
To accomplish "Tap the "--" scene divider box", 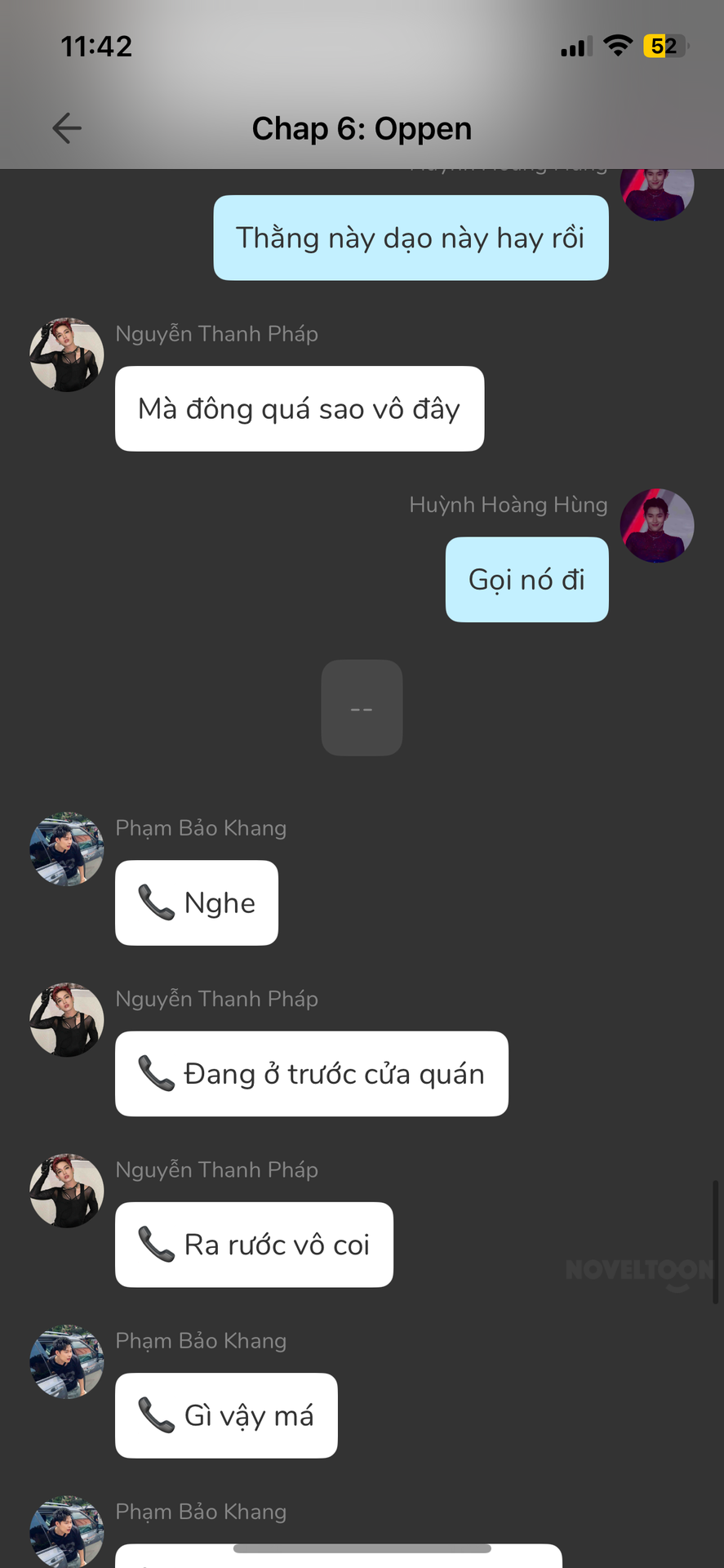I will tap(362, 708).
